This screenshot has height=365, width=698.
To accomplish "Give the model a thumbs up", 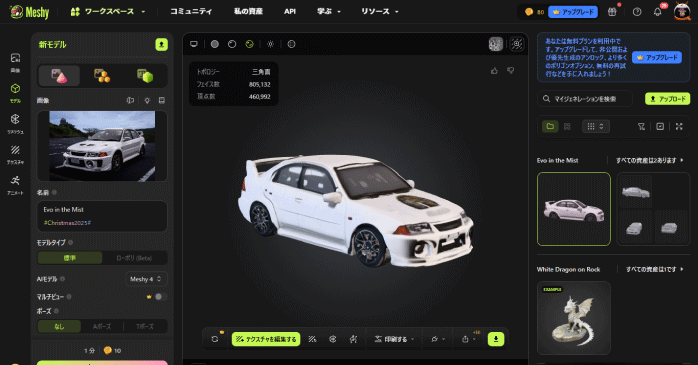I will pos(494,71).
